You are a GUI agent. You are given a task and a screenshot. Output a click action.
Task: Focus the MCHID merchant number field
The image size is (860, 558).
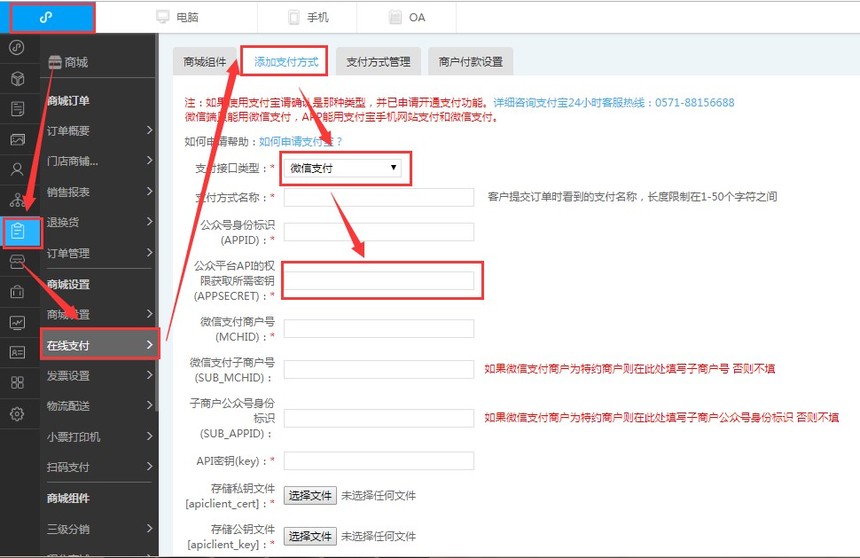tap(379, 329)
